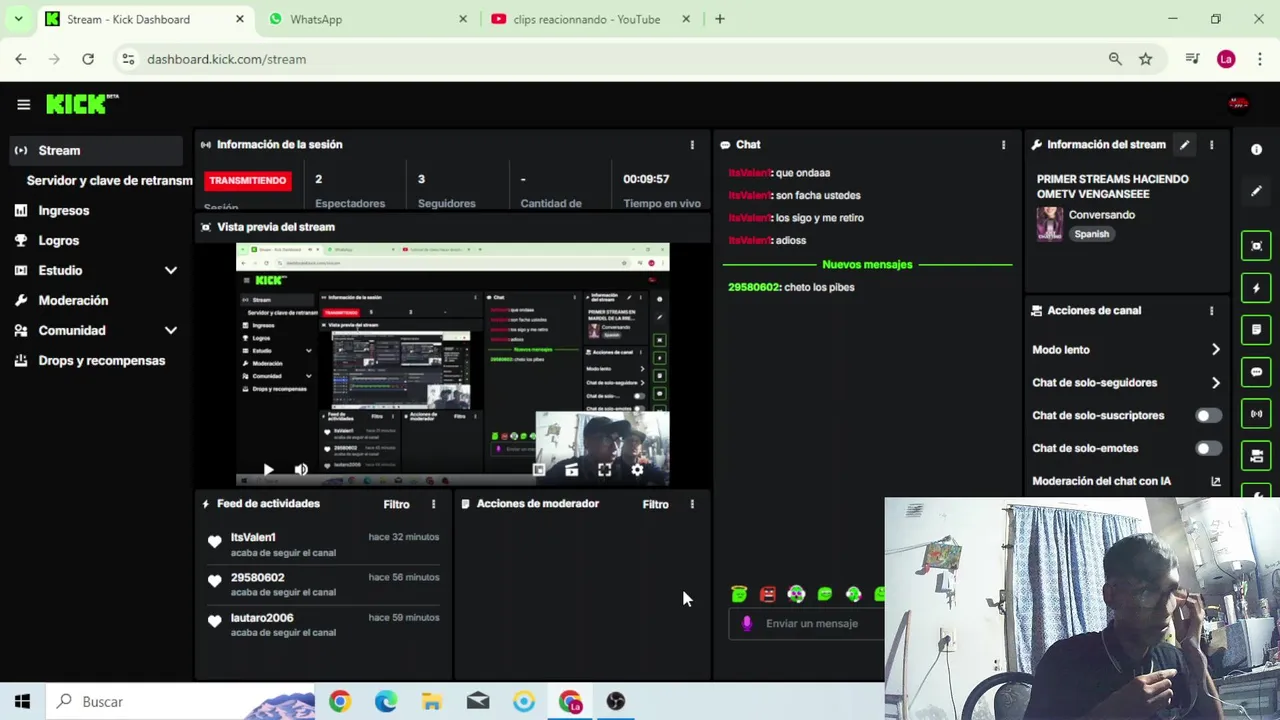Open the Conversando category thumbnail
1280x720 pixels.
click(x=1049, y=224)
